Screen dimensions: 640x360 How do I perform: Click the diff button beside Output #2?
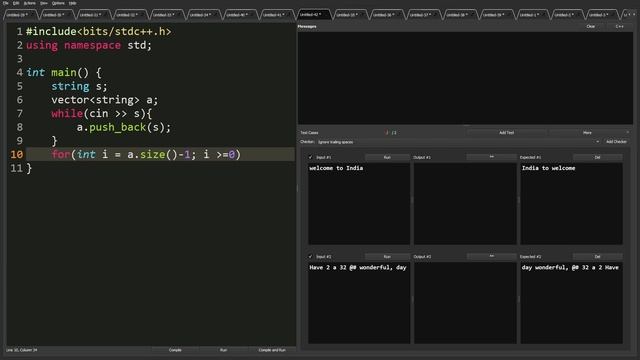(491, 256)
